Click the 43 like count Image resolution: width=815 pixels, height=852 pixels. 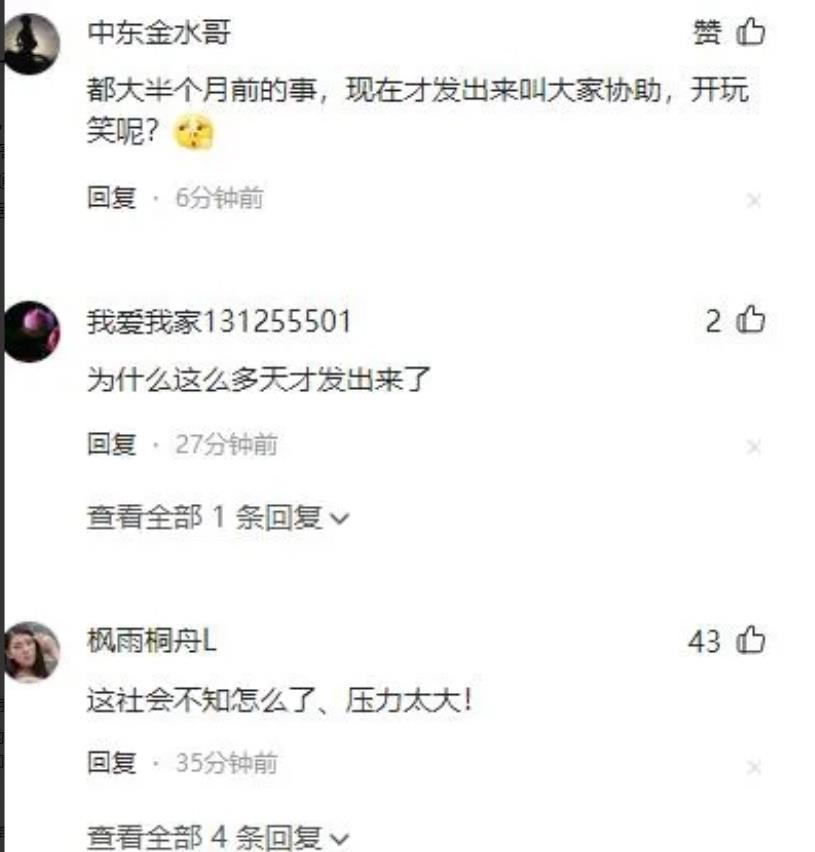704,641
